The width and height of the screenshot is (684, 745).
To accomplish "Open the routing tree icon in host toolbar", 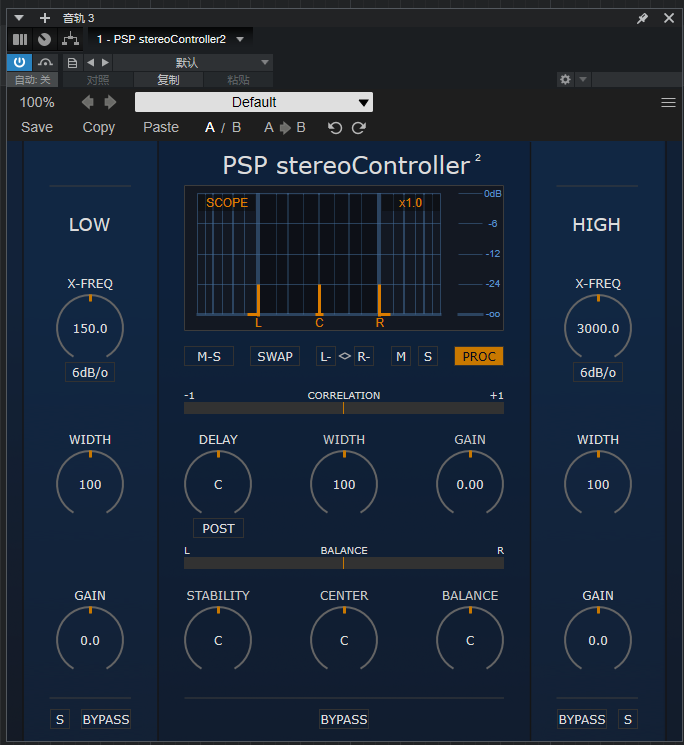I will tap(70, 39).
